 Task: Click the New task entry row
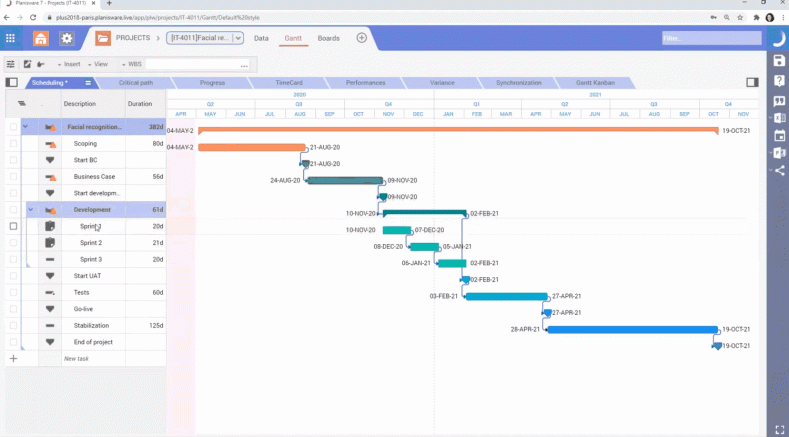[x=94, y=358]
